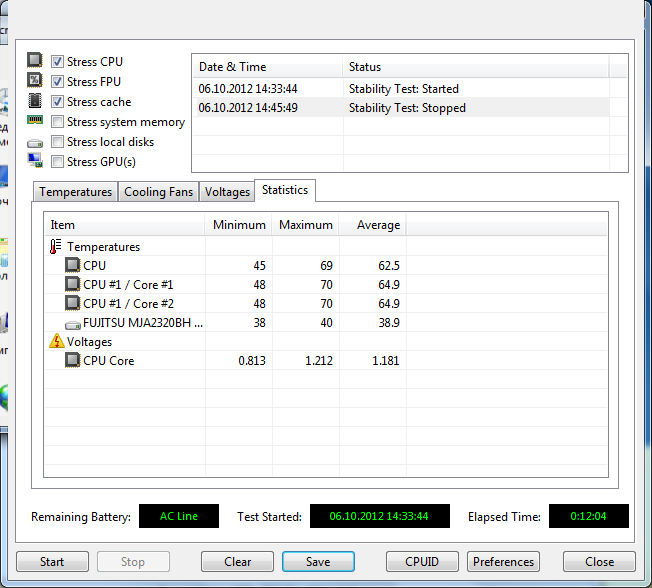Close the stability test window
The image size is (652, 588).
(x=599, y=562)
